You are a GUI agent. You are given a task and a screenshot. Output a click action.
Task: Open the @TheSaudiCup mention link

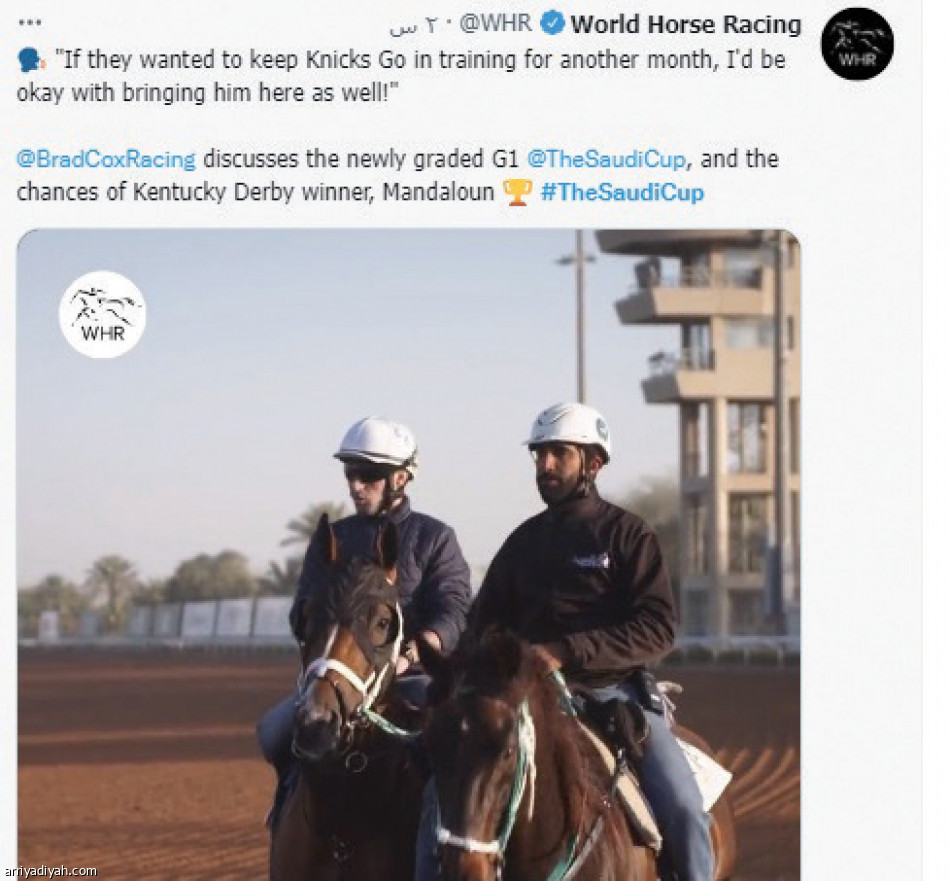click(x=606, y=159)
